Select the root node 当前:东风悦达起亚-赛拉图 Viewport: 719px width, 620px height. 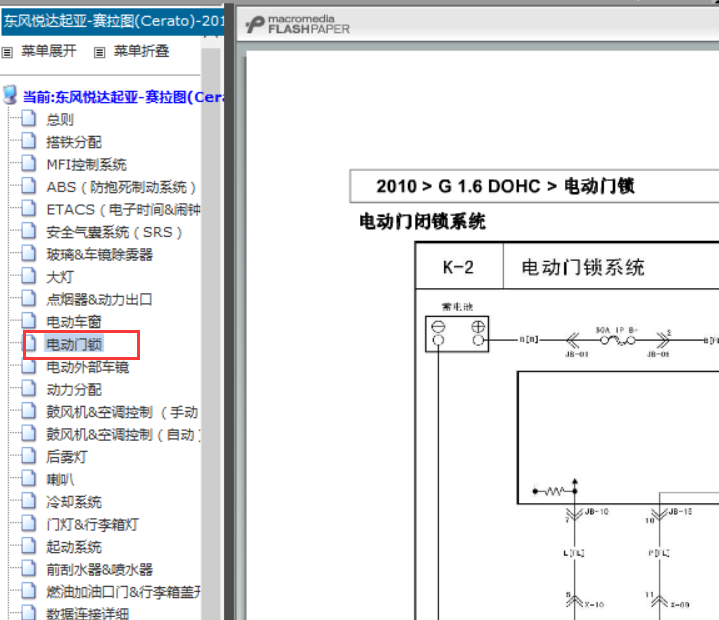click(x=123, y=97)
